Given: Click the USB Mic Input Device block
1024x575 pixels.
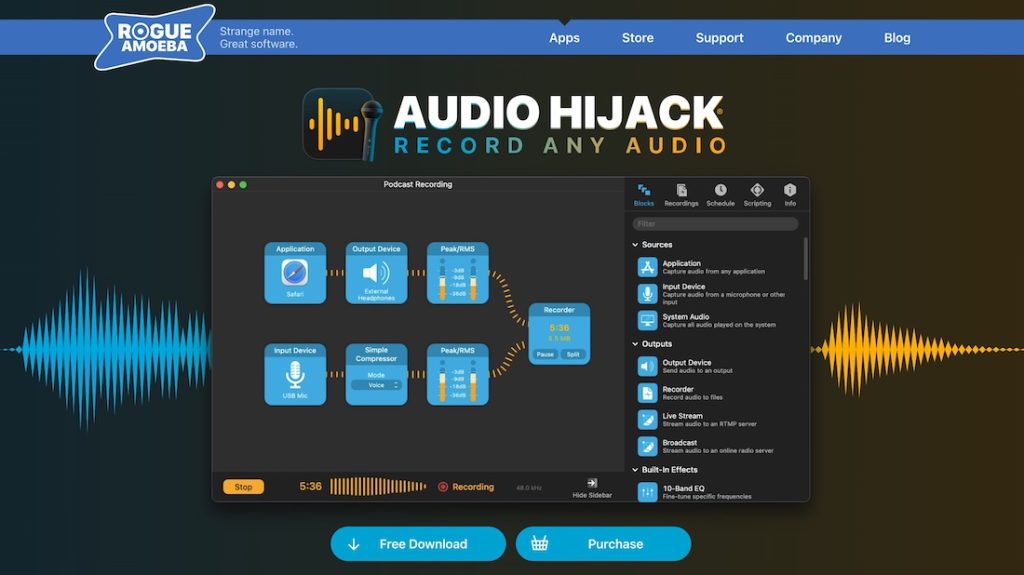Looking at the screenshot, I should 295,375.
